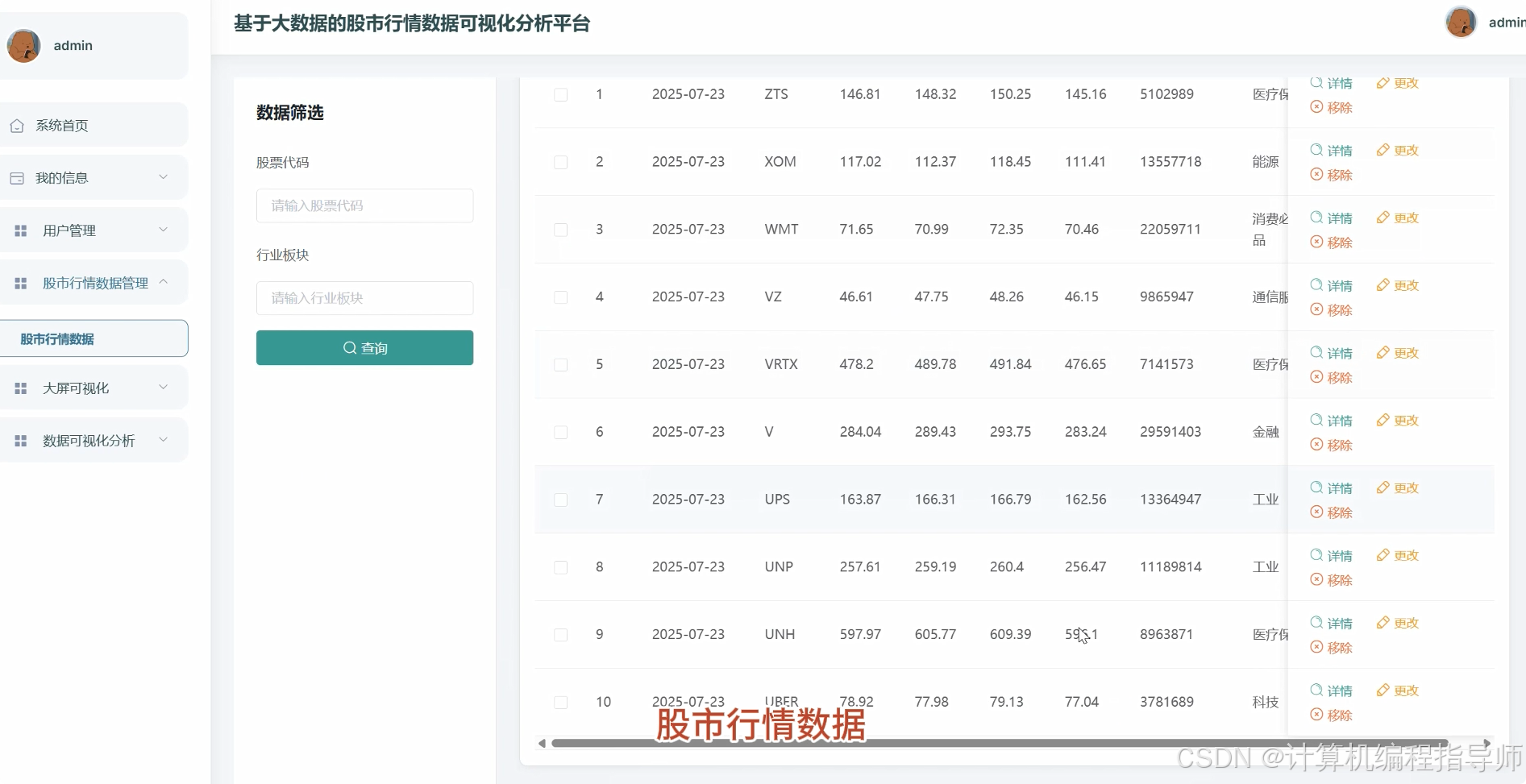Image resolution: width=1526 pixels, height=784 pixels.
Task: Click the 请输入股票代码 input field
Action: [364, 205]
